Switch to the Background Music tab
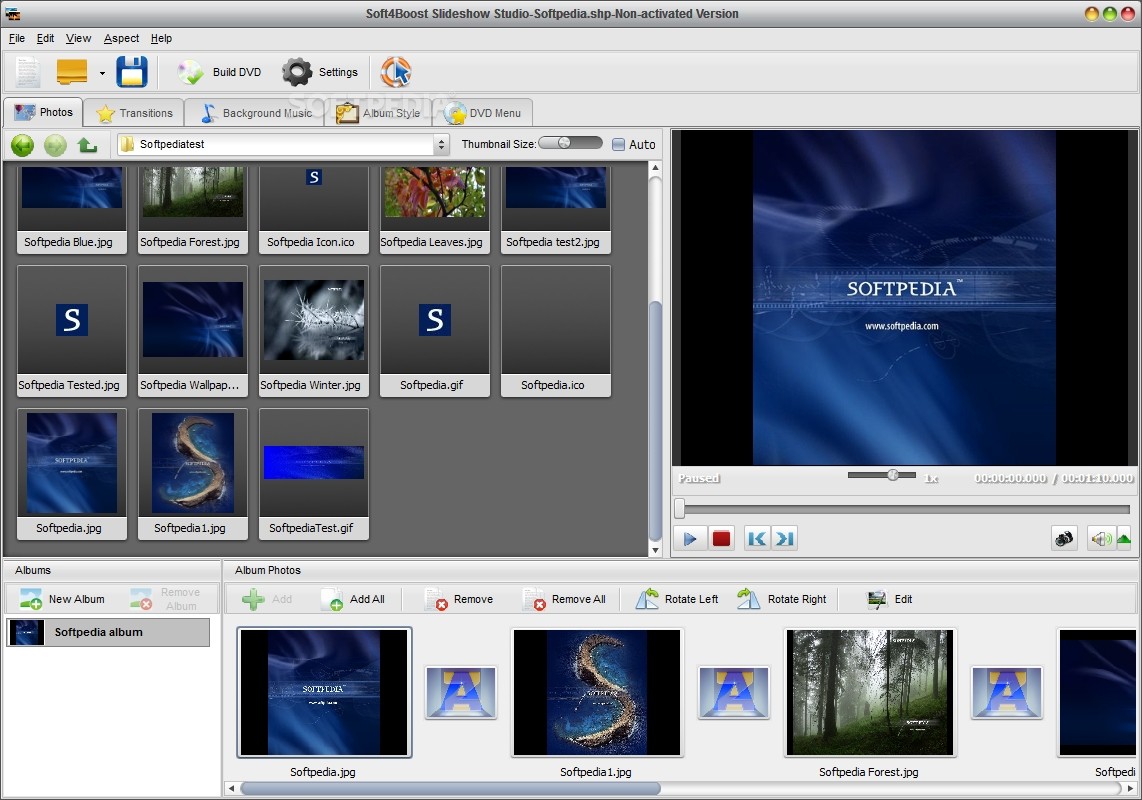1142x800 pixels. pyautogui.click(x=256, y=113)
